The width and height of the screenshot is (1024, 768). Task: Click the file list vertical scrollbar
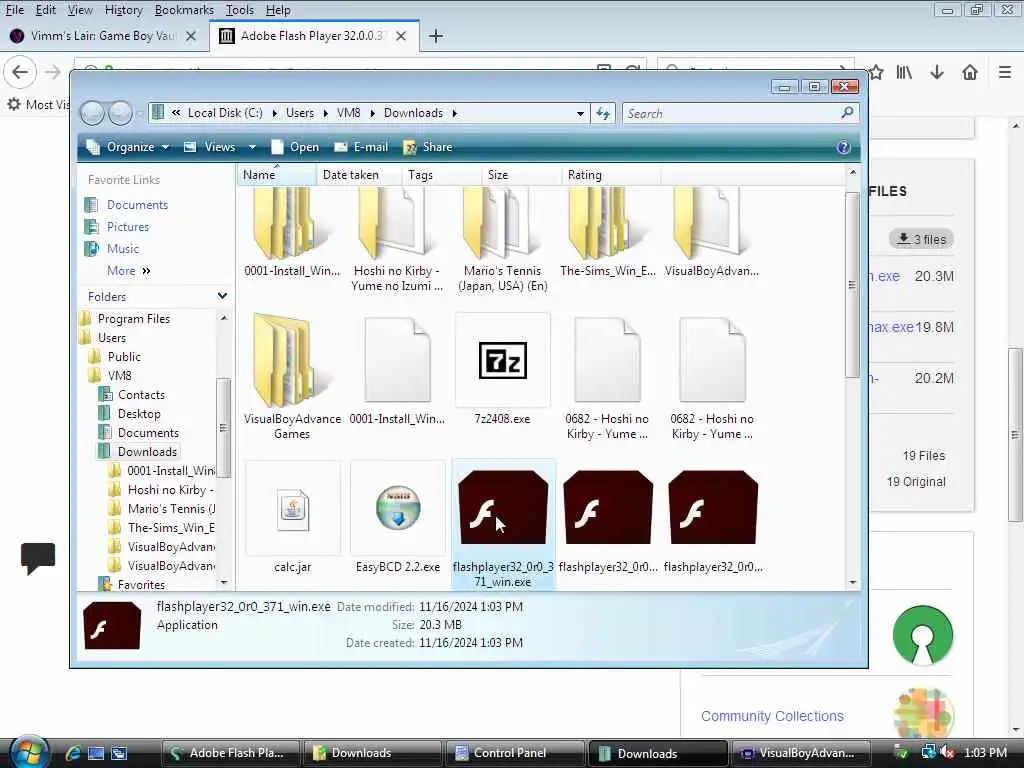(852, 284)
